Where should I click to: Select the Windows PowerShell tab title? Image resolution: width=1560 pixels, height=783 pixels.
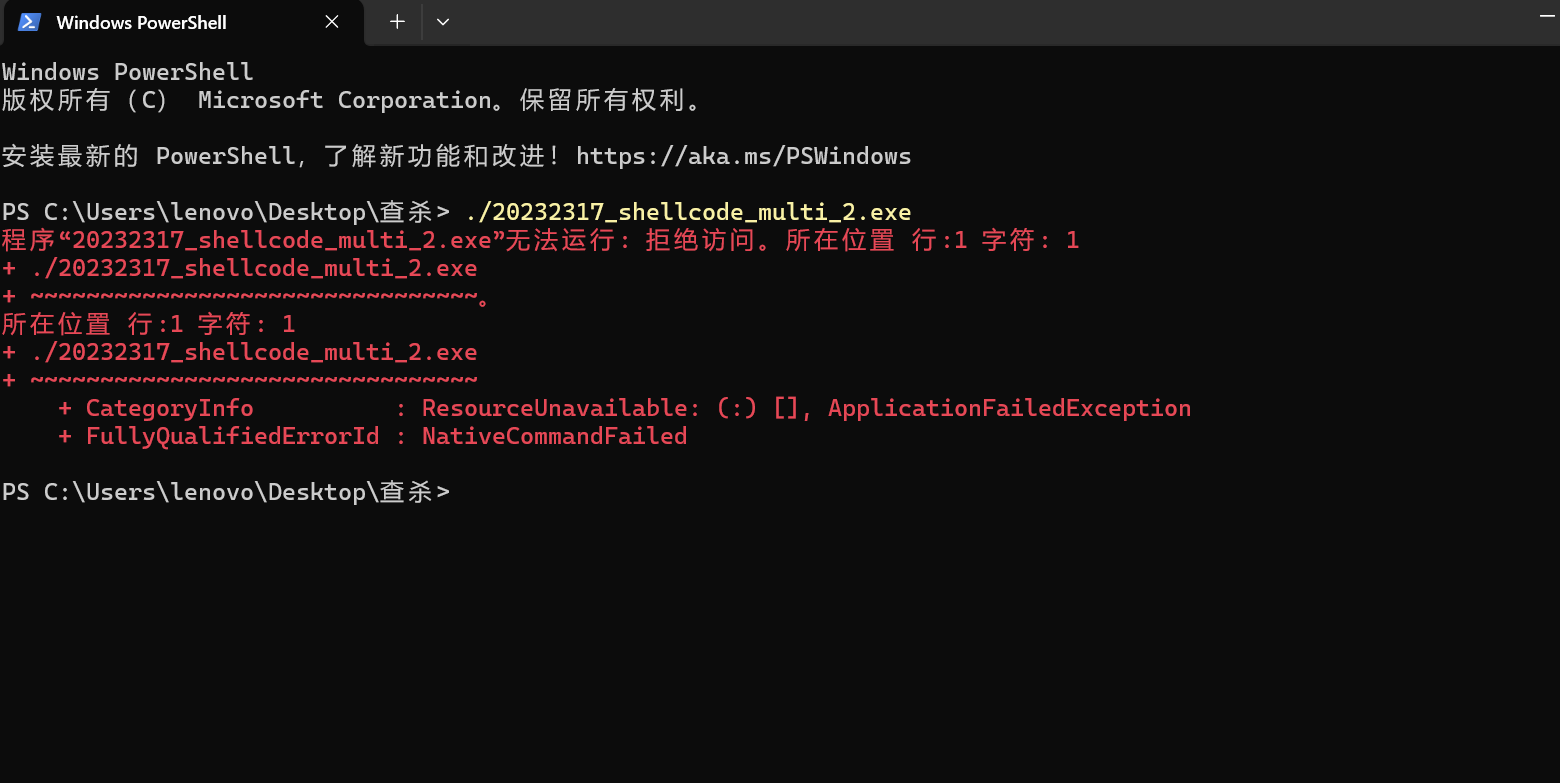point(140,22)
